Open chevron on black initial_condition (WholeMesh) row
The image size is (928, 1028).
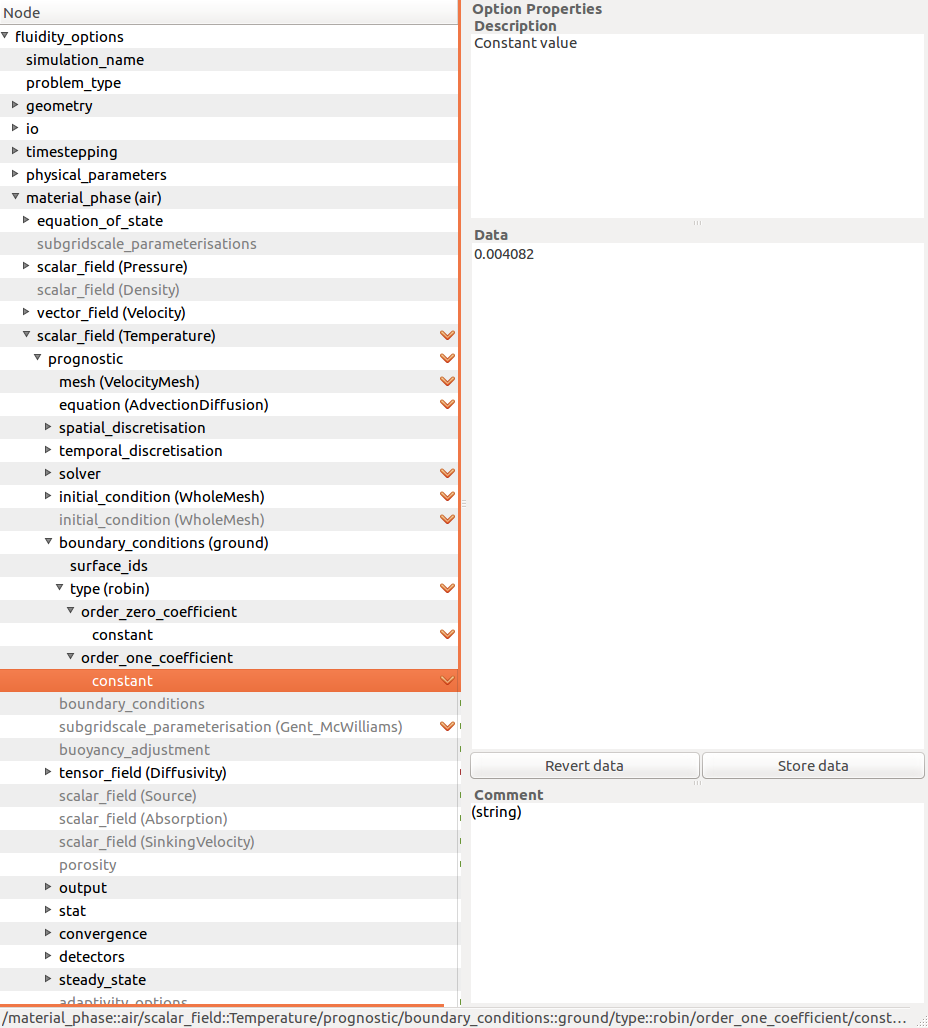point(447,496)
